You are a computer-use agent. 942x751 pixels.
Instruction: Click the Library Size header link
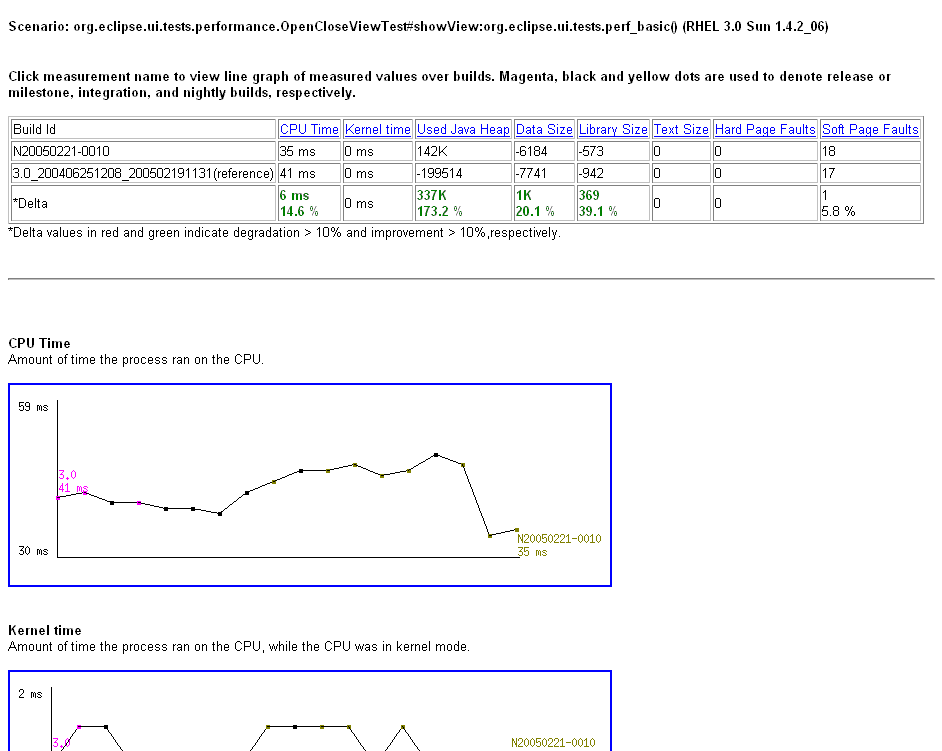click(613, 129)
